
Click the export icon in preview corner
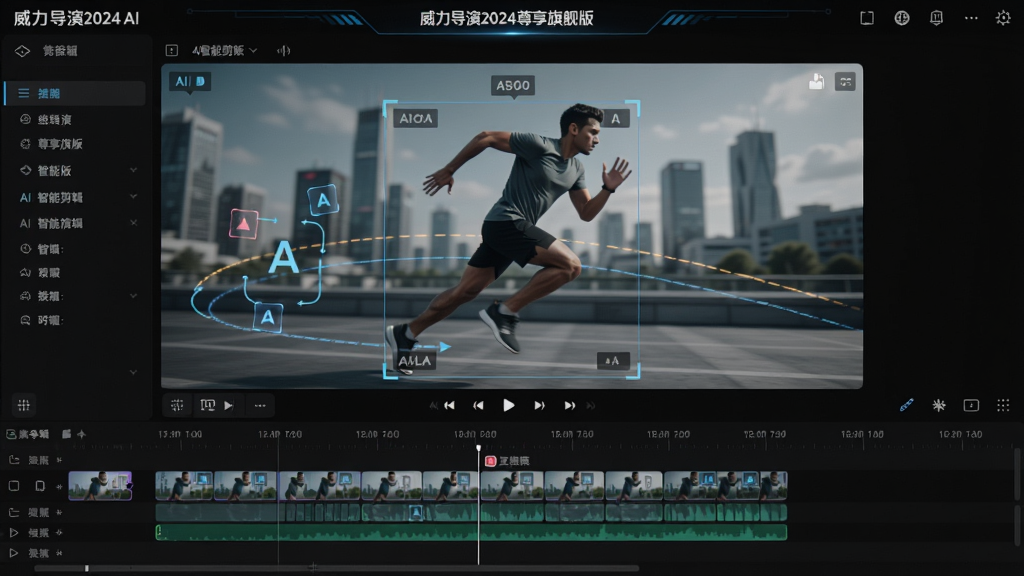816,82
